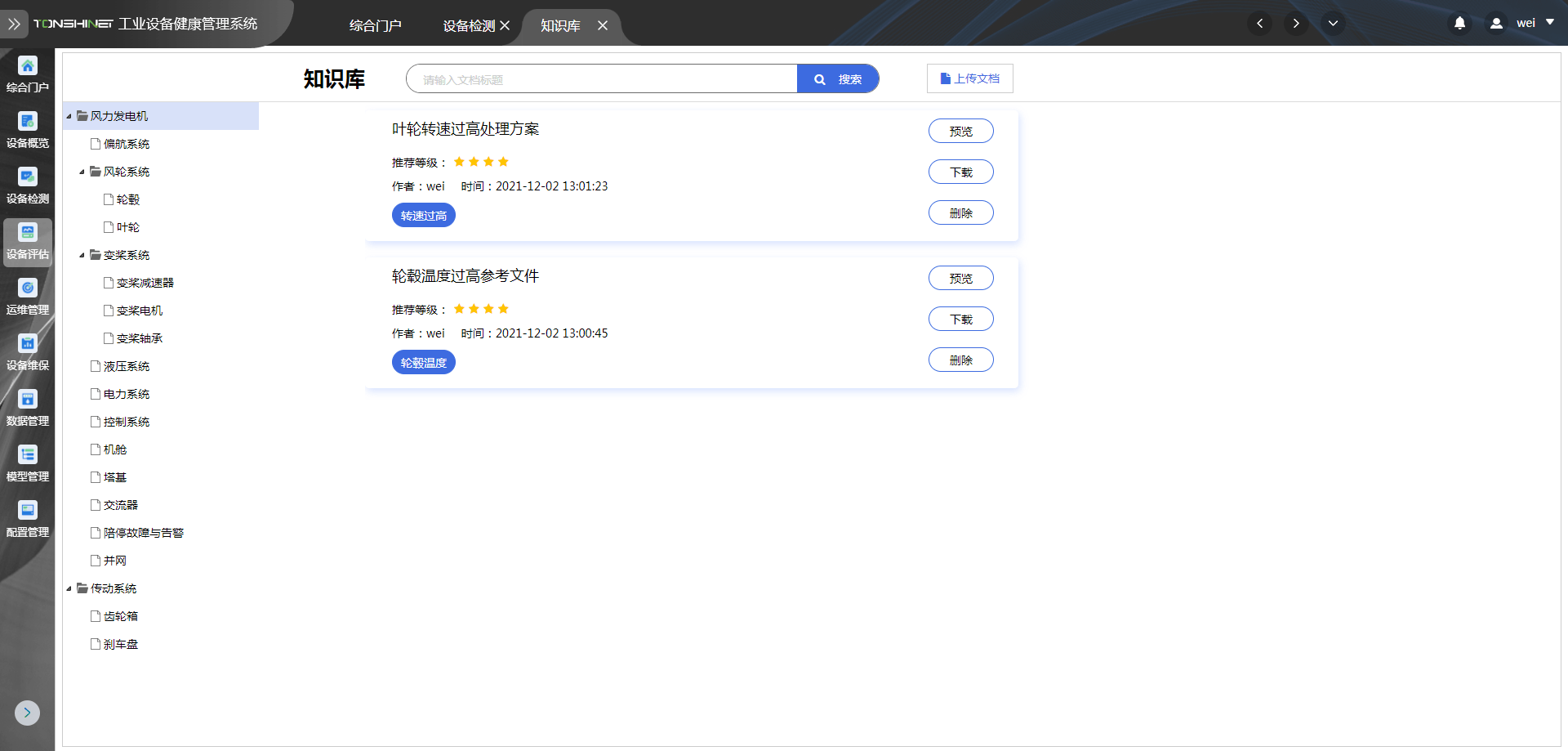The width and height of the screenshot is (1568, 751).
Task: Open 模型管理 in the sidebar
Action: click(x=28, y=455)
